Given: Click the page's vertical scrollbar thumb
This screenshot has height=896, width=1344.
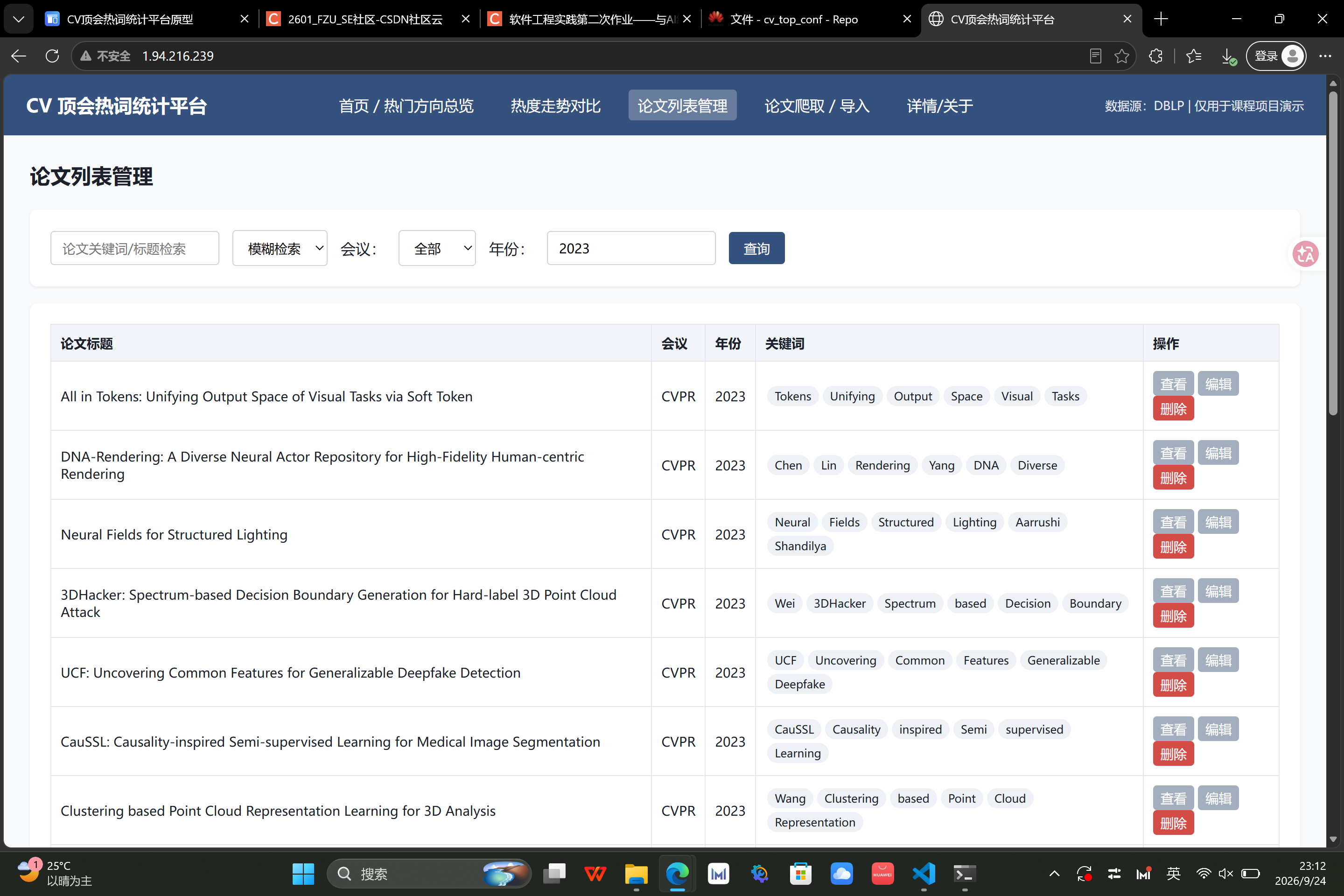Looking at the screenshot, I should [x=1334, y=253].
